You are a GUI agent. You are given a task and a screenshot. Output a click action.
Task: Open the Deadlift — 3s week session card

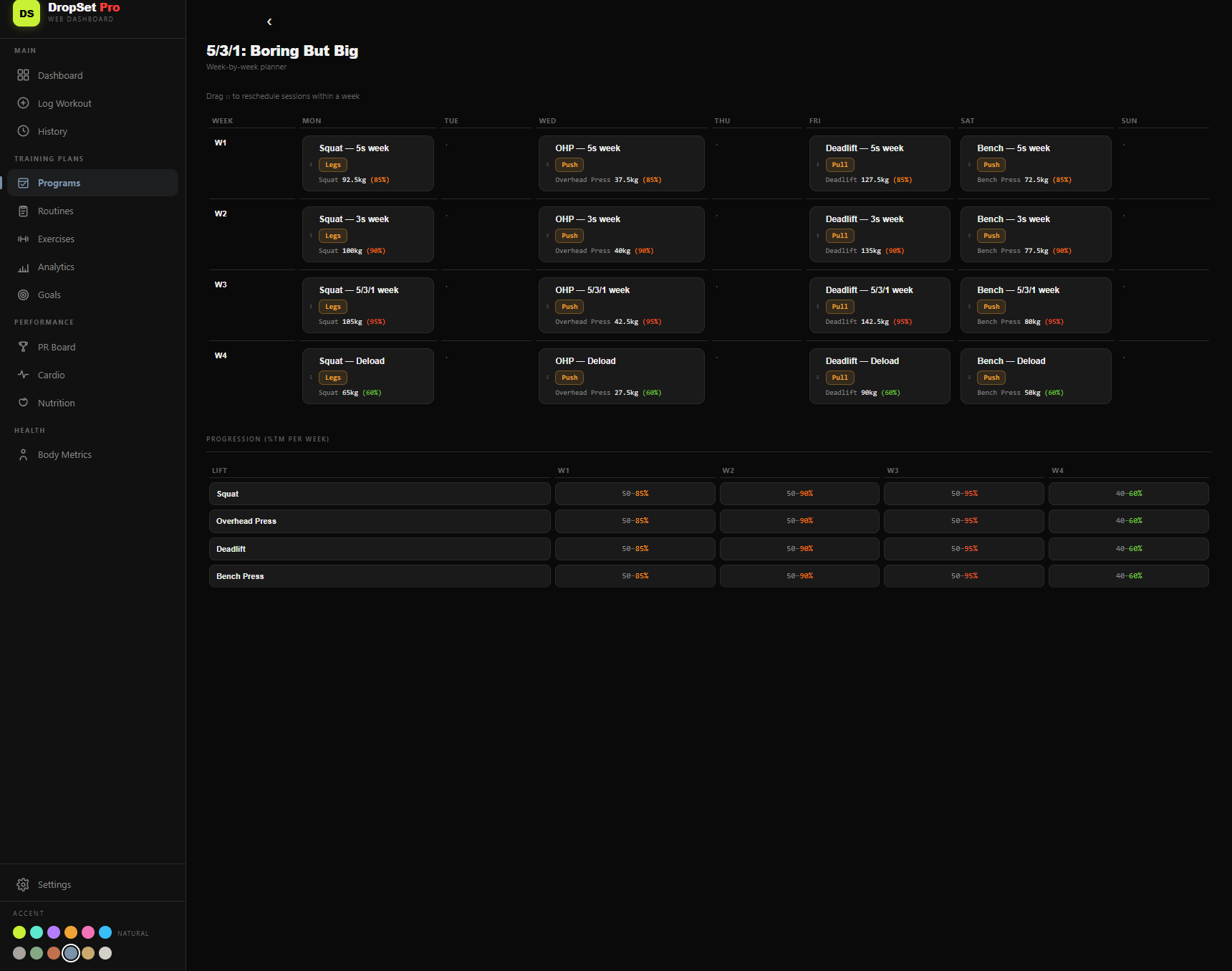pos(880,234)
